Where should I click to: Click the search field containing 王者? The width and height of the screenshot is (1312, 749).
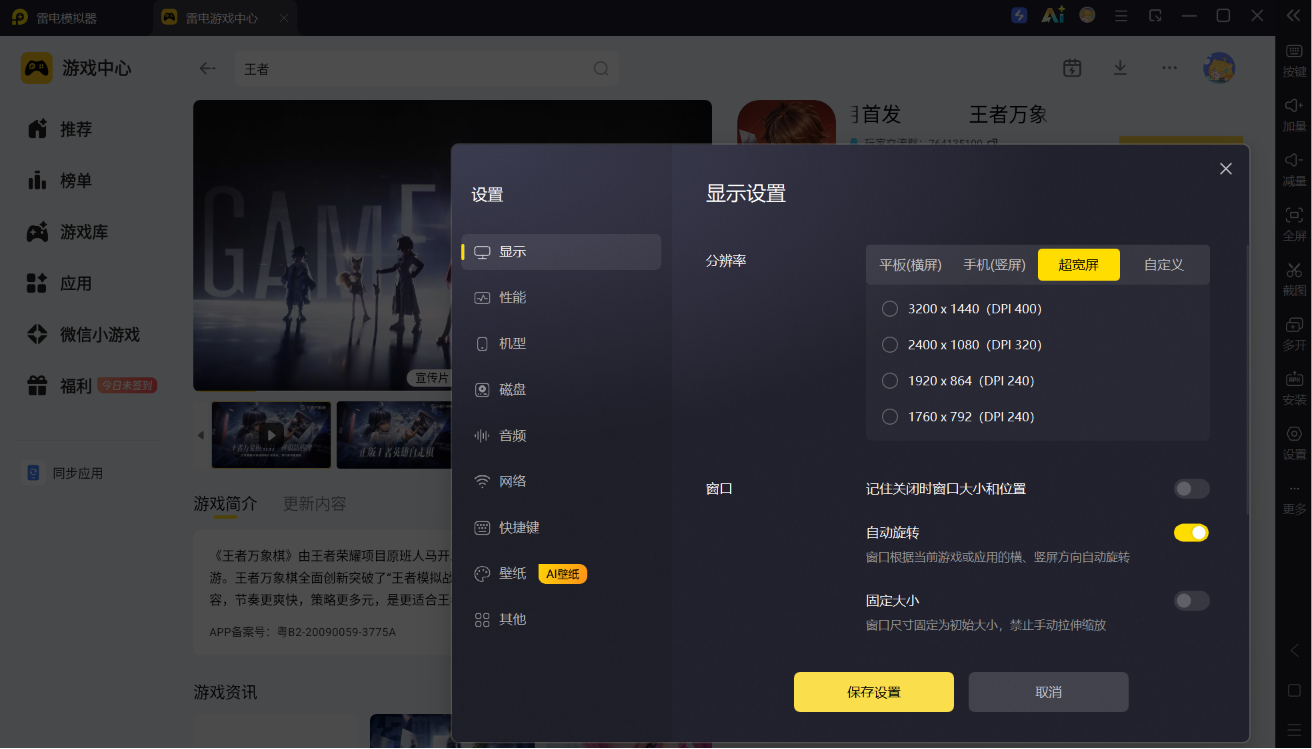(x=427, y=69)
